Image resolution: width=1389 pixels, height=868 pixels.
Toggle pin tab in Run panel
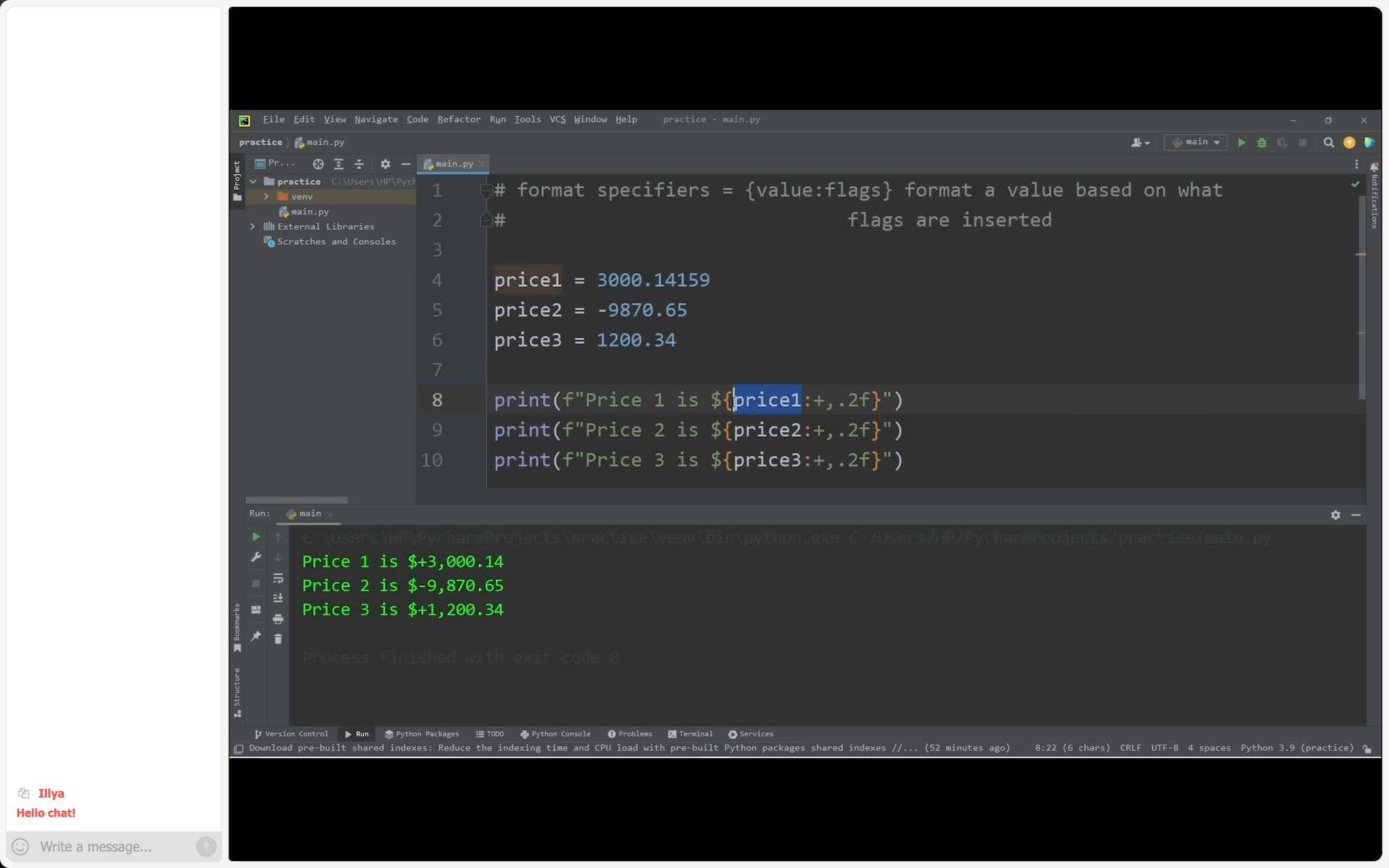(256, 636)
